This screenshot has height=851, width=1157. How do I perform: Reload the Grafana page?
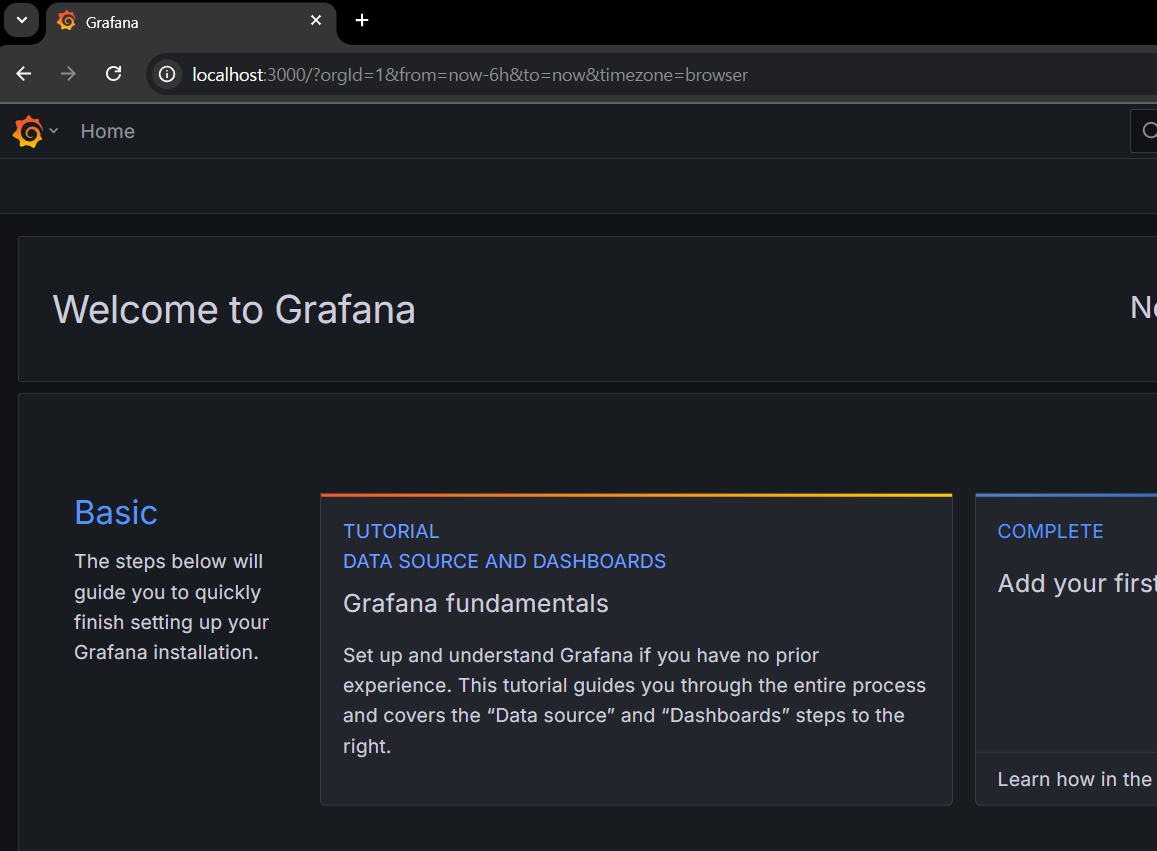[x=113, y=74]
